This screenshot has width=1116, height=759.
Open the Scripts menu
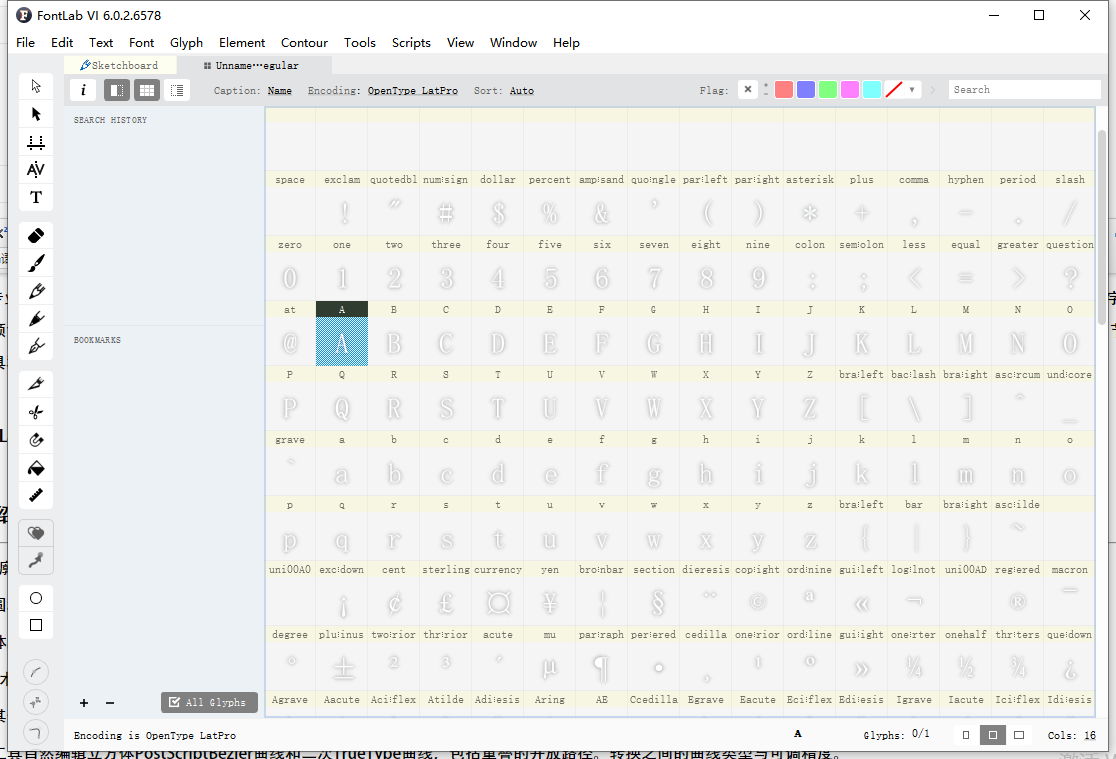(411, 43)
